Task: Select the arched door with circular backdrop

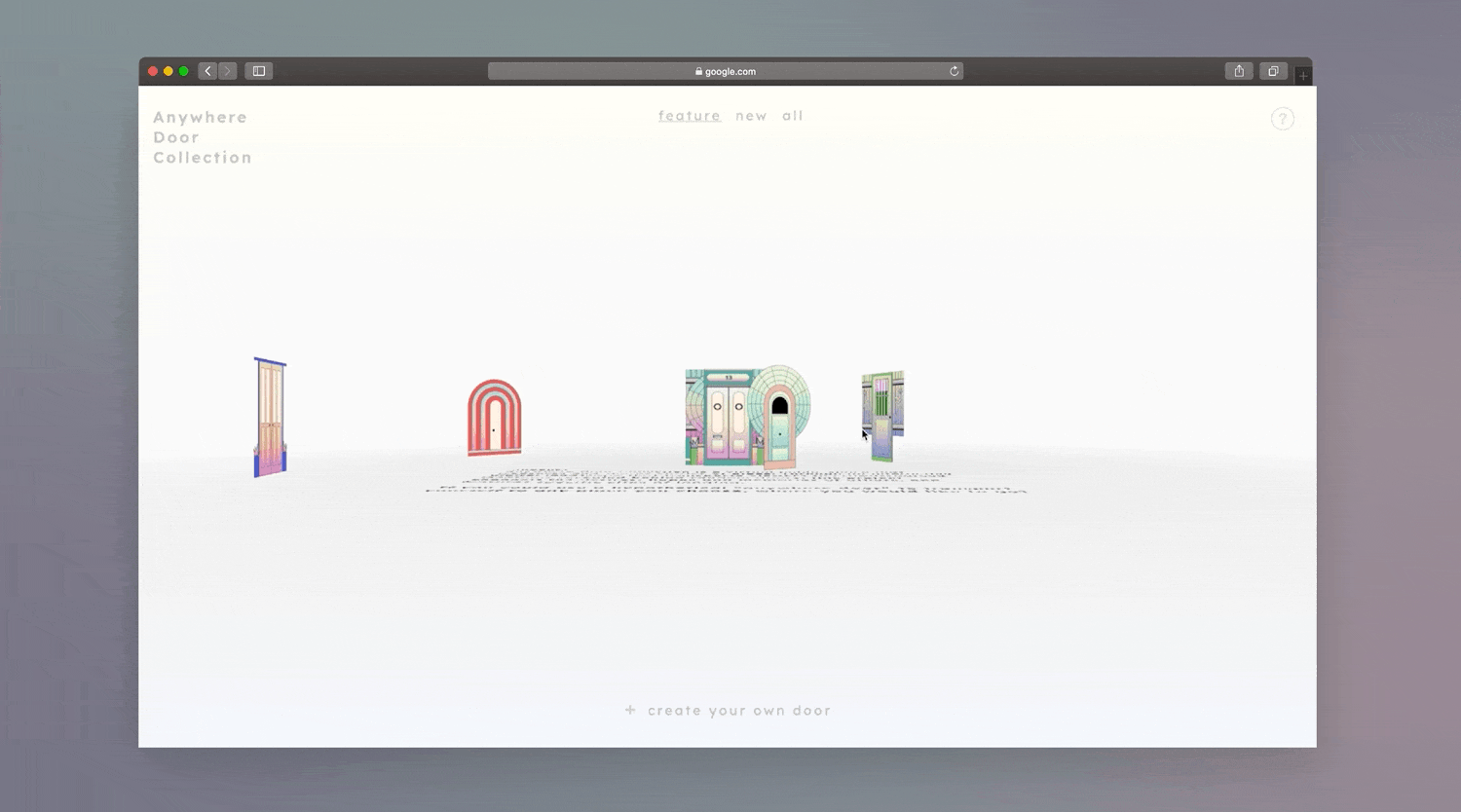Action: pos(779,420)
